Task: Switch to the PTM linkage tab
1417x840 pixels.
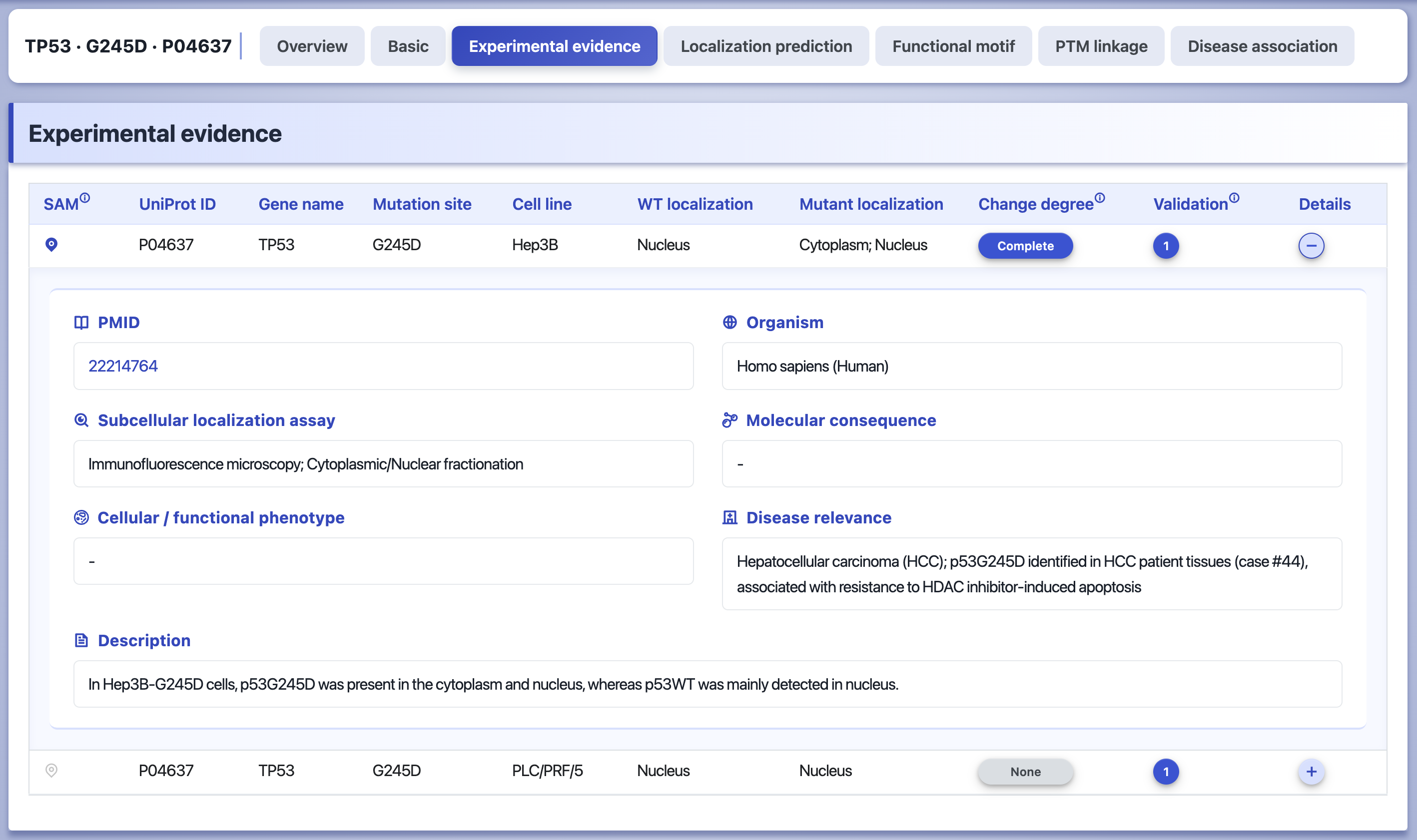Action: click(1101, 46)
